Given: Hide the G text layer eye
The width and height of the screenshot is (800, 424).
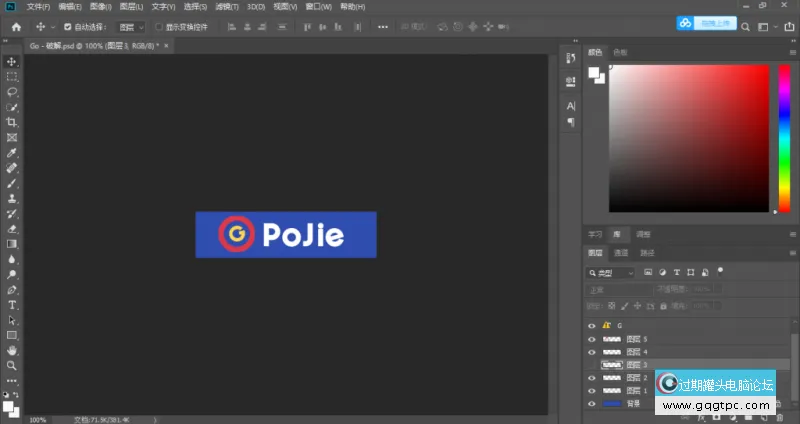Looking at the screenshot, I should point(592,326).
